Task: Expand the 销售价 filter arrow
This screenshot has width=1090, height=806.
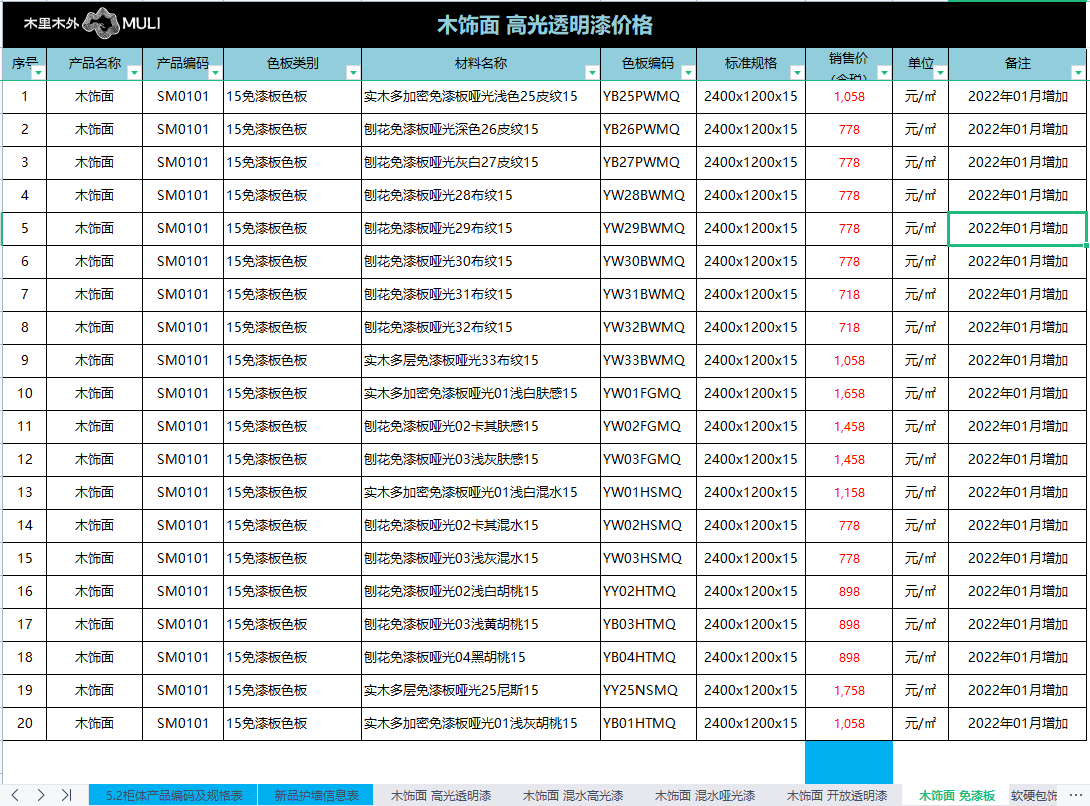Action: tap(884, 72)
